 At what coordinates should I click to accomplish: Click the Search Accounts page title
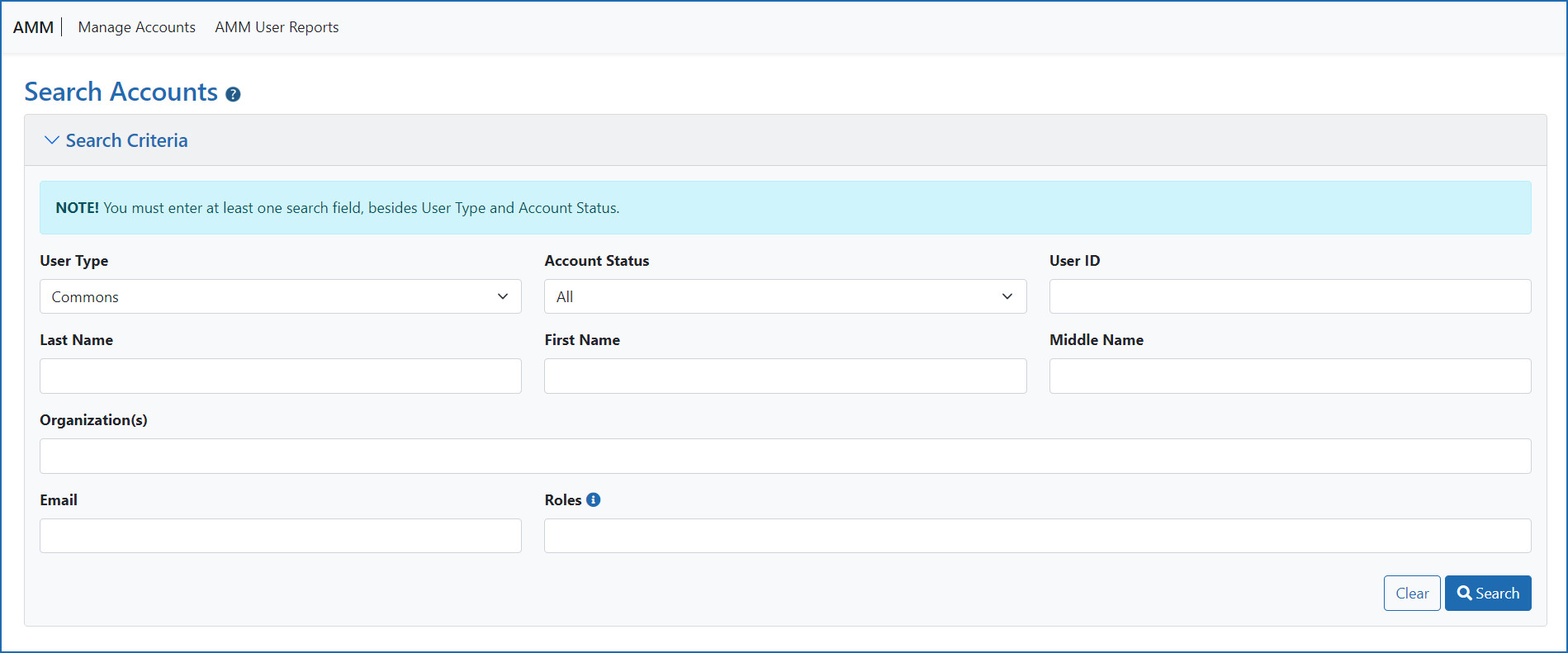tap(121, 92)
